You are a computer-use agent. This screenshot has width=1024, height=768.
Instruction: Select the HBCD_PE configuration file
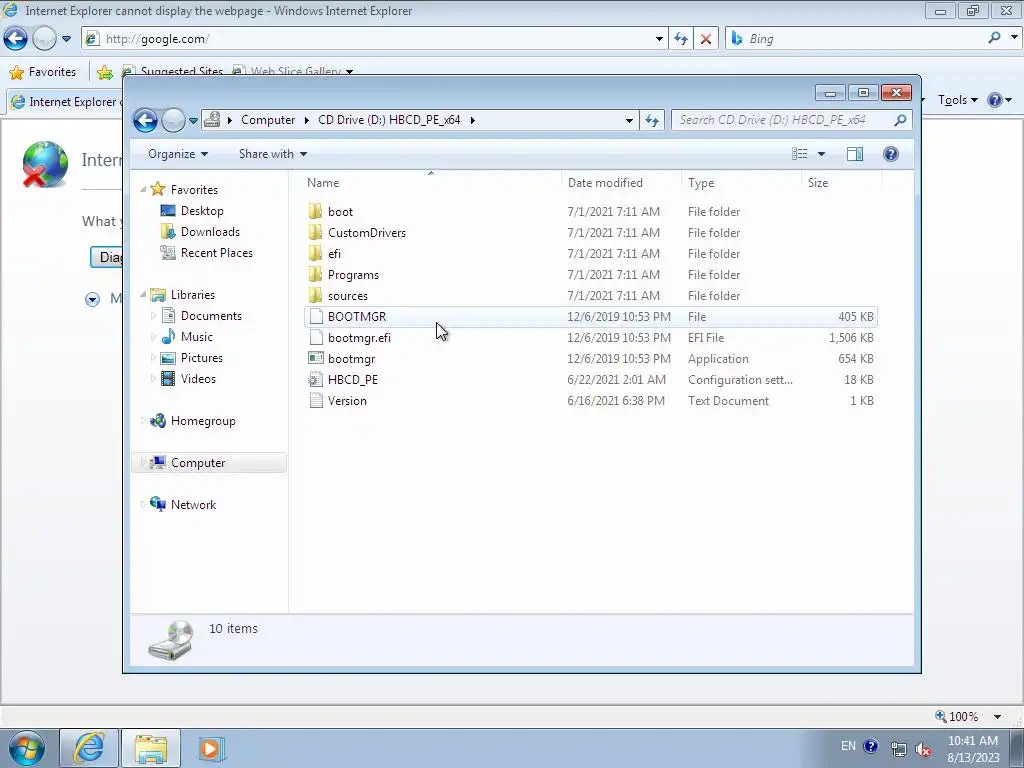[590, 379]
